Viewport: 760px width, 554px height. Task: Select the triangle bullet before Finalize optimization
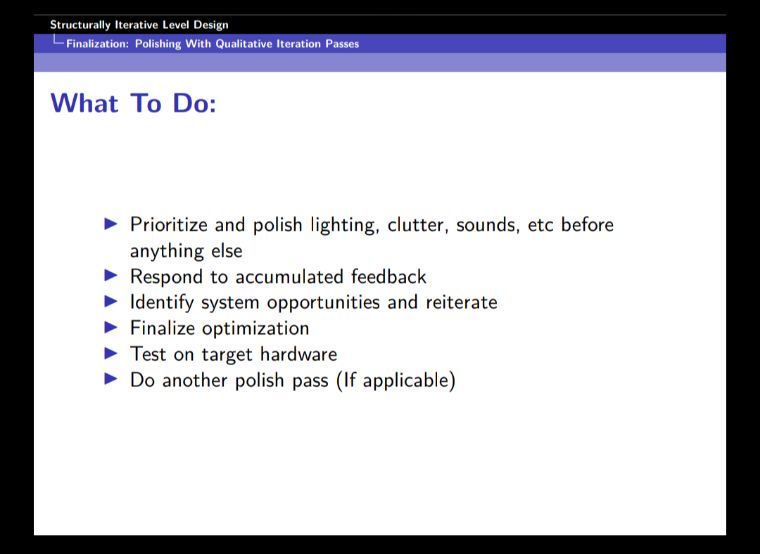click(x=111, y=328)
